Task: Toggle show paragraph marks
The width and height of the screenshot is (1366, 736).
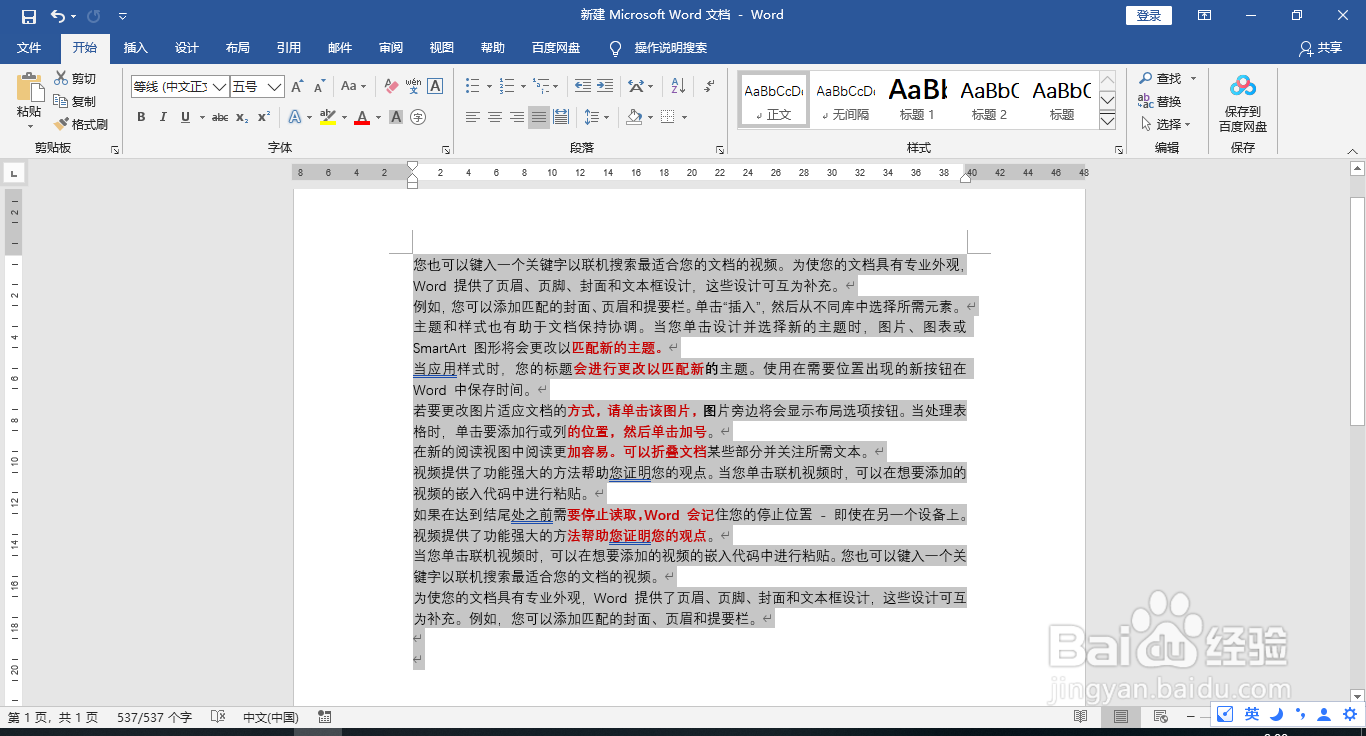Action: tap(707, 87)
